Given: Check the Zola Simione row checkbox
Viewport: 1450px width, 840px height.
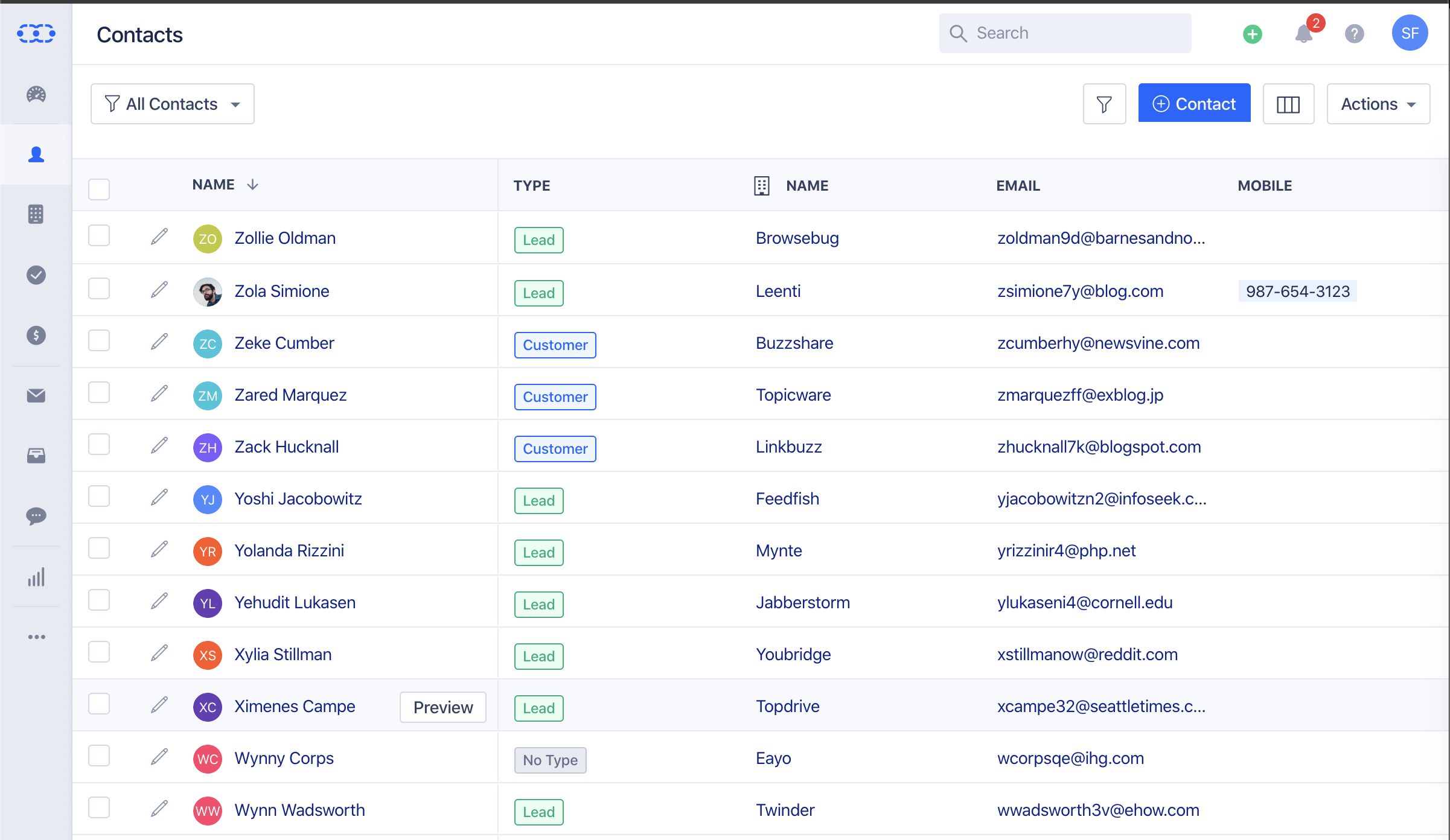Looking at the screenshot, I should tap(99, 288).
